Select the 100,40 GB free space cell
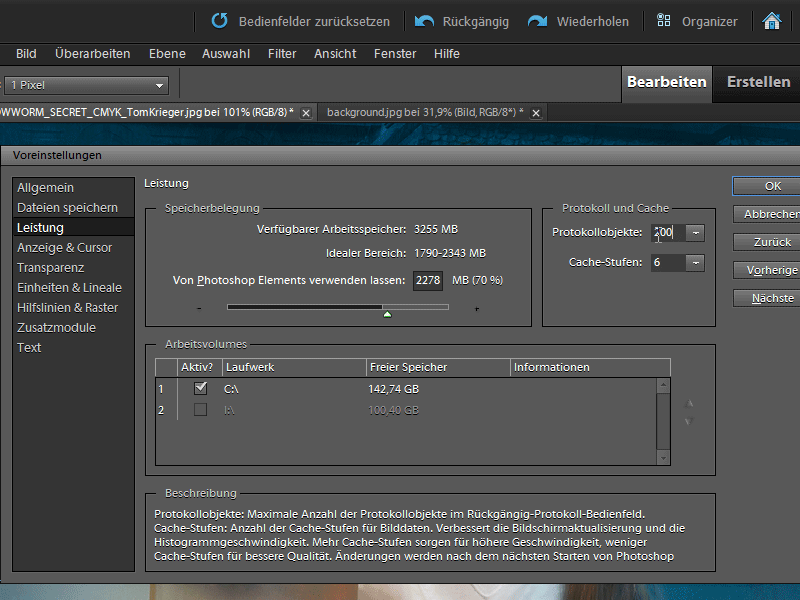The height and width of the screenshot is (600, 800). point(393,410)
